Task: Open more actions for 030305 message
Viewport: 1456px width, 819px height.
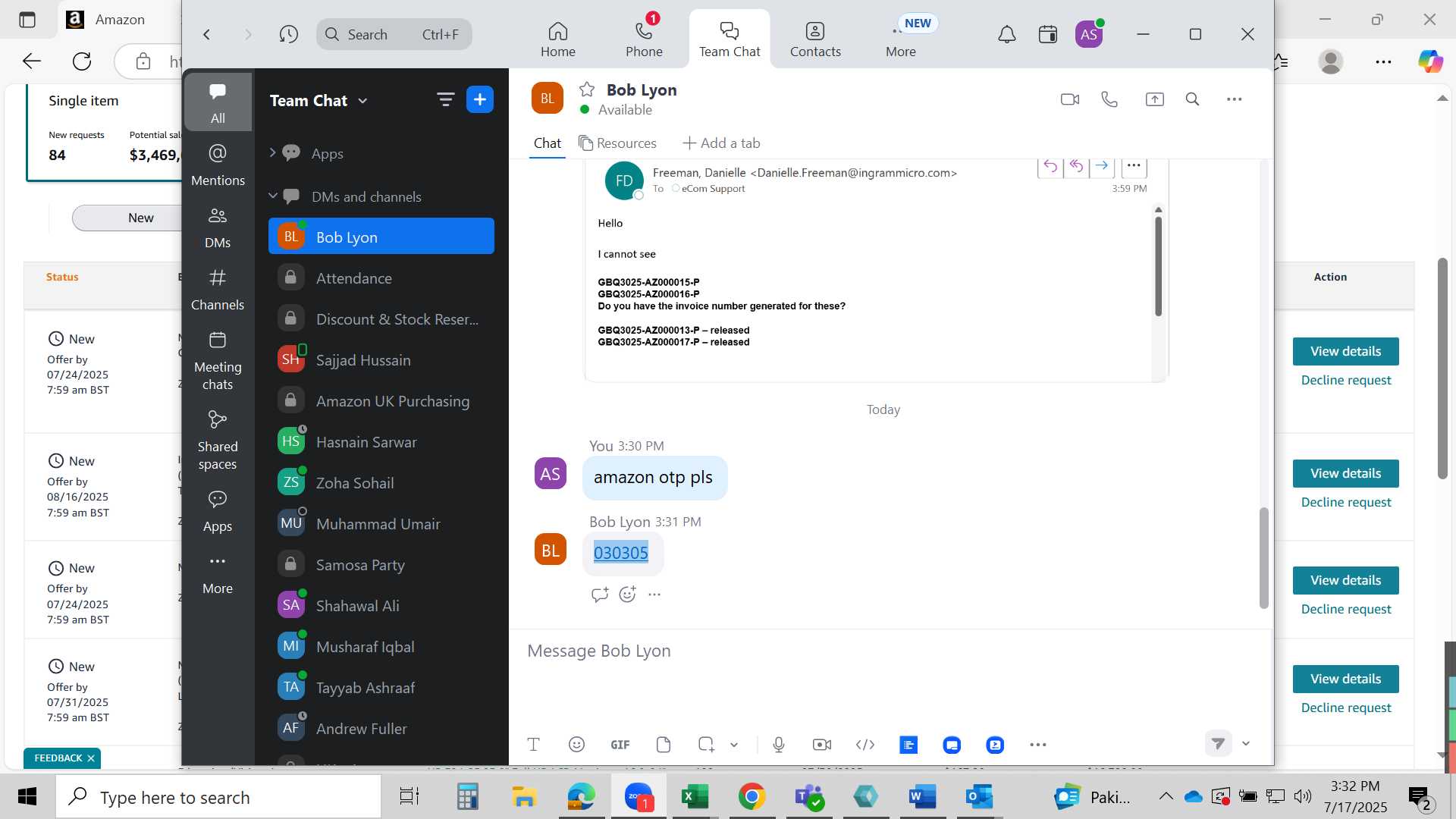Action: [654, 595]
